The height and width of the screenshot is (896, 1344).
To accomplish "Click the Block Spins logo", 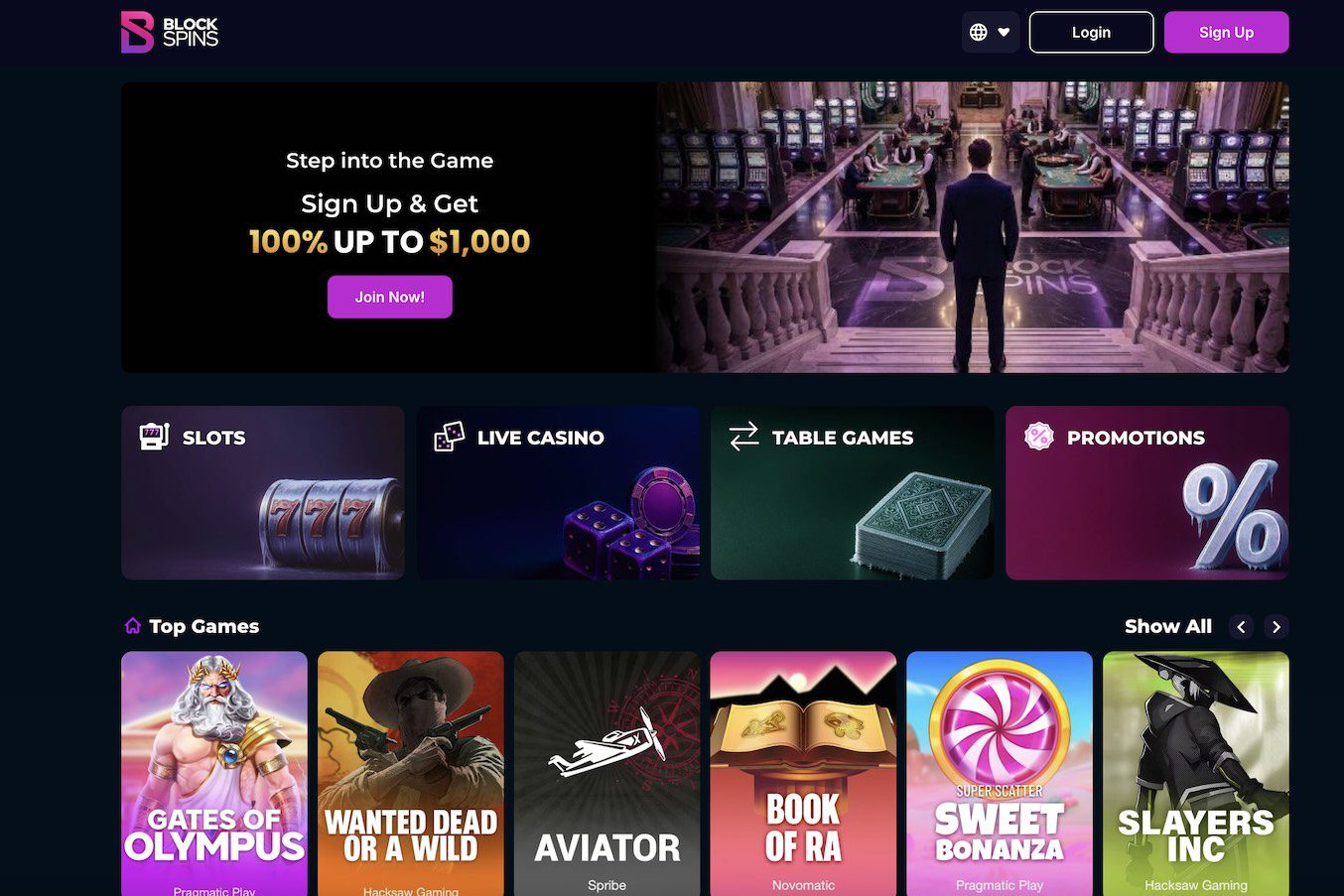I will [x=170, y=32].
